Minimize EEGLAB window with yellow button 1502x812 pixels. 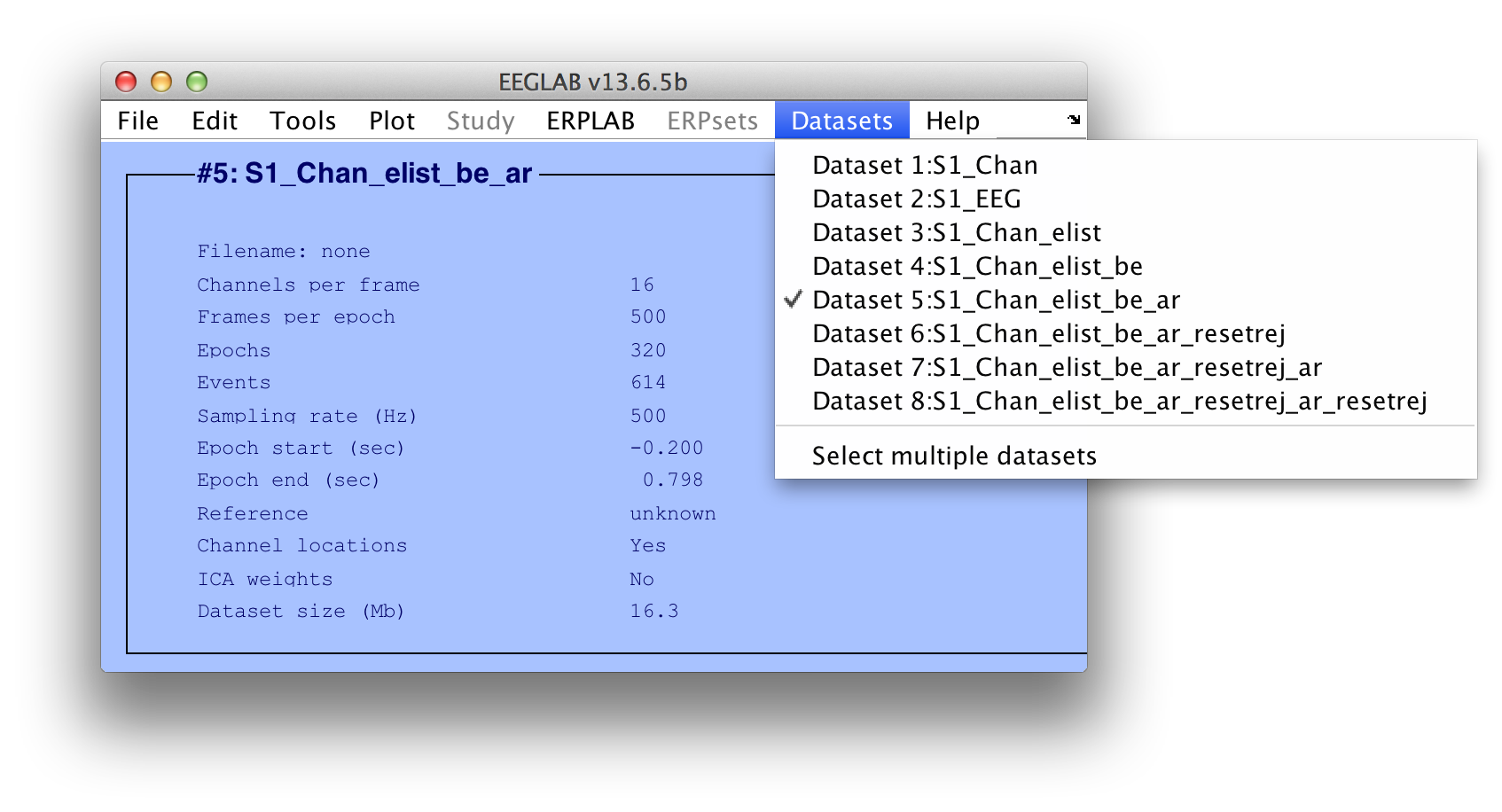161,82
